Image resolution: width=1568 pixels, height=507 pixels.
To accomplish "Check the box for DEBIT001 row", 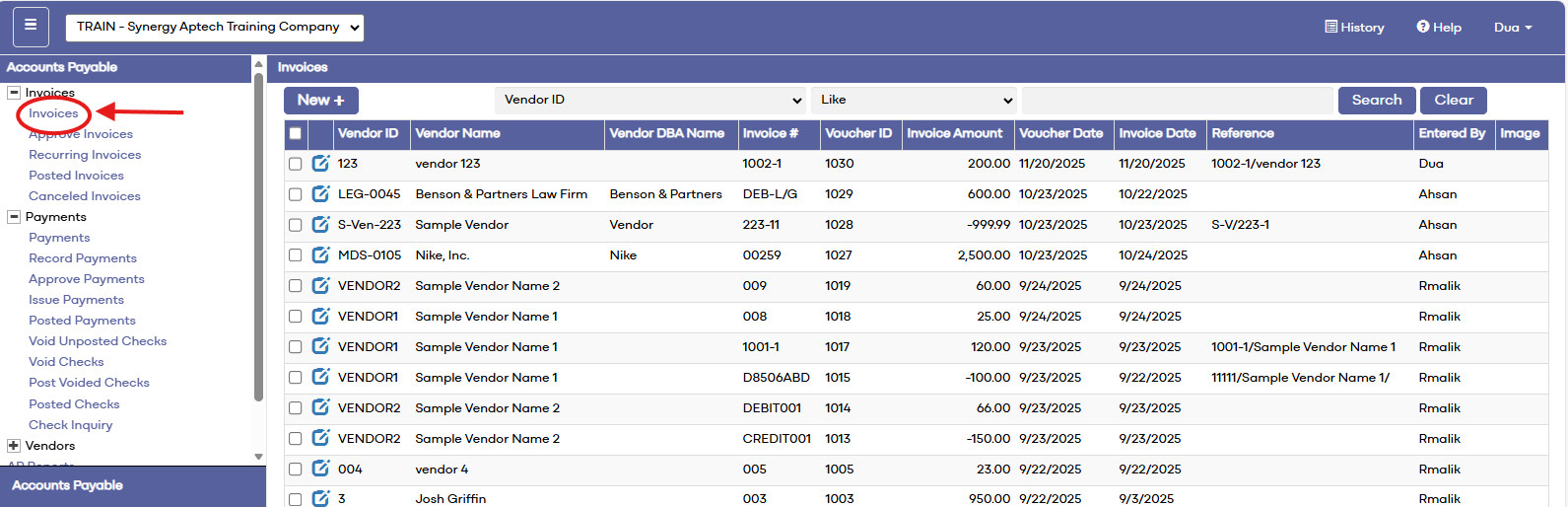I will click(296, 408).
